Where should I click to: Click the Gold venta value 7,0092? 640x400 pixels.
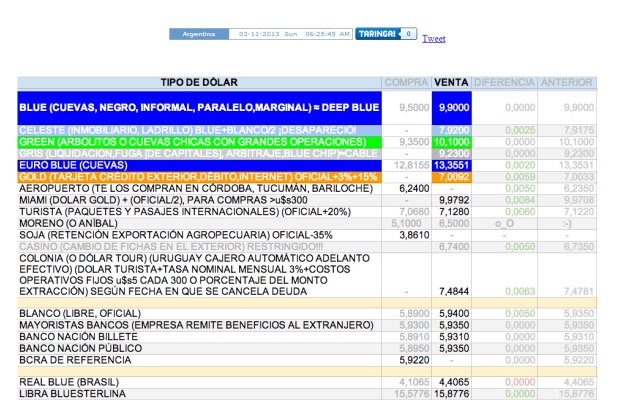click(452, 177)
